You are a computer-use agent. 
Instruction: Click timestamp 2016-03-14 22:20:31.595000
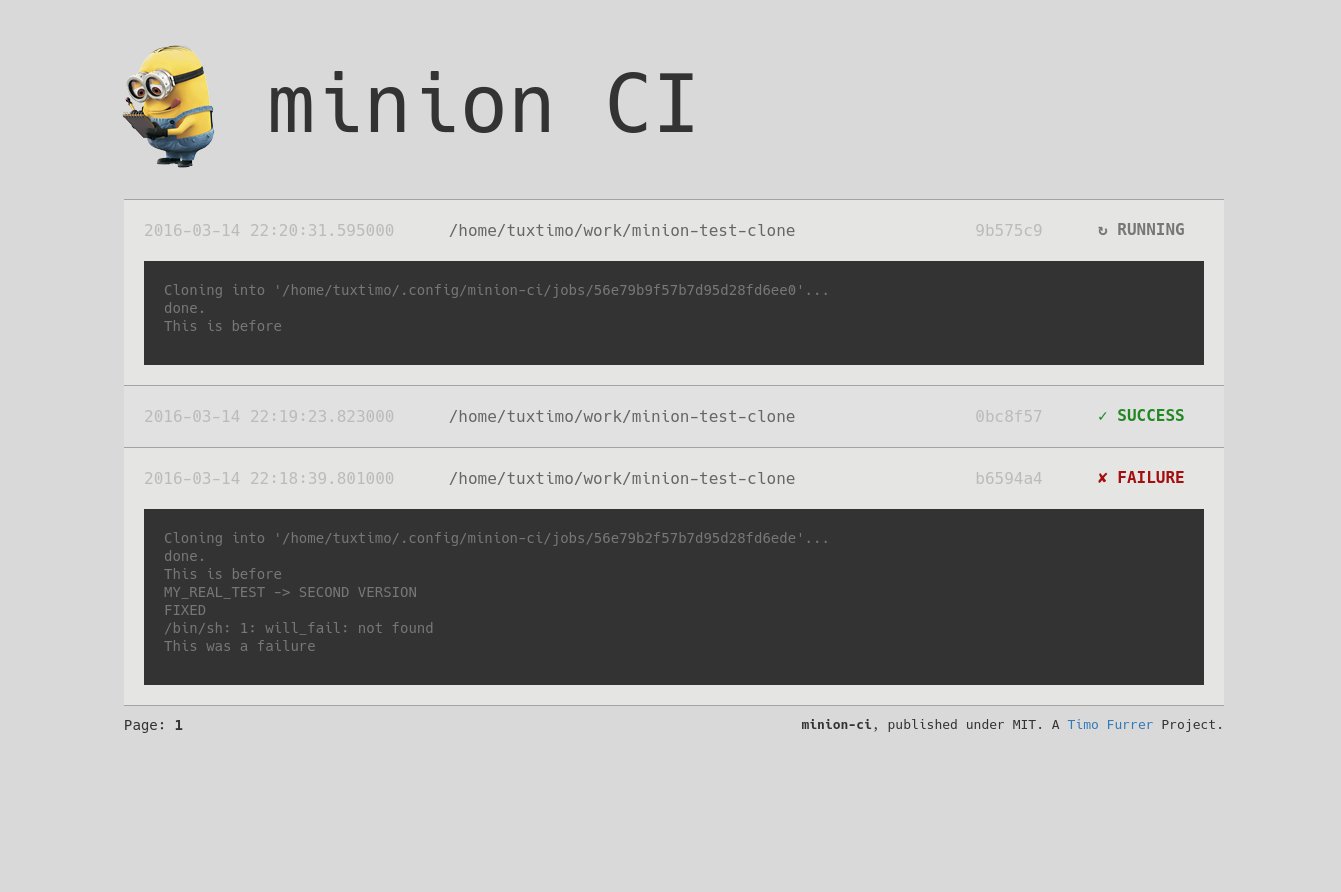[269, 230]
